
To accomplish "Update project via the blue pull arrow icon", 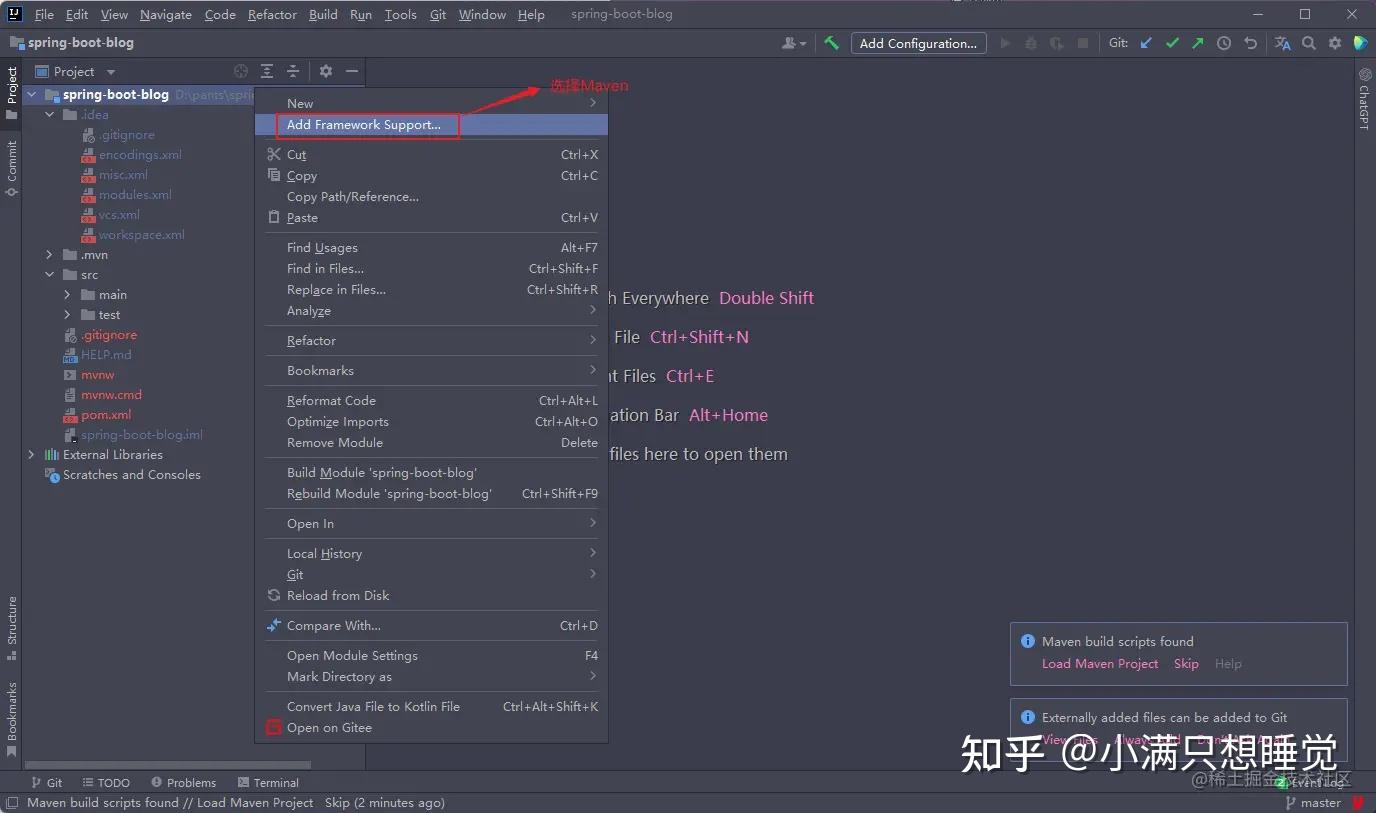I will coord(1145,43).
